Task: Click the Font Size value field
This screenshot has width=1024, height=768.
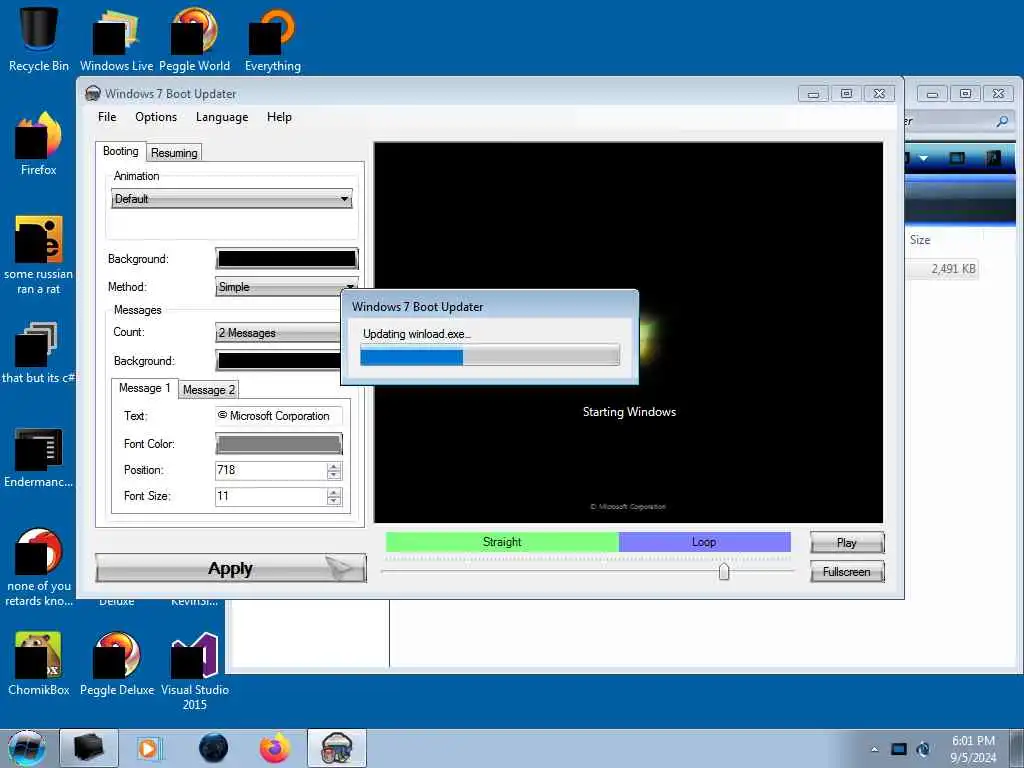Action: (x=271, y=496)
